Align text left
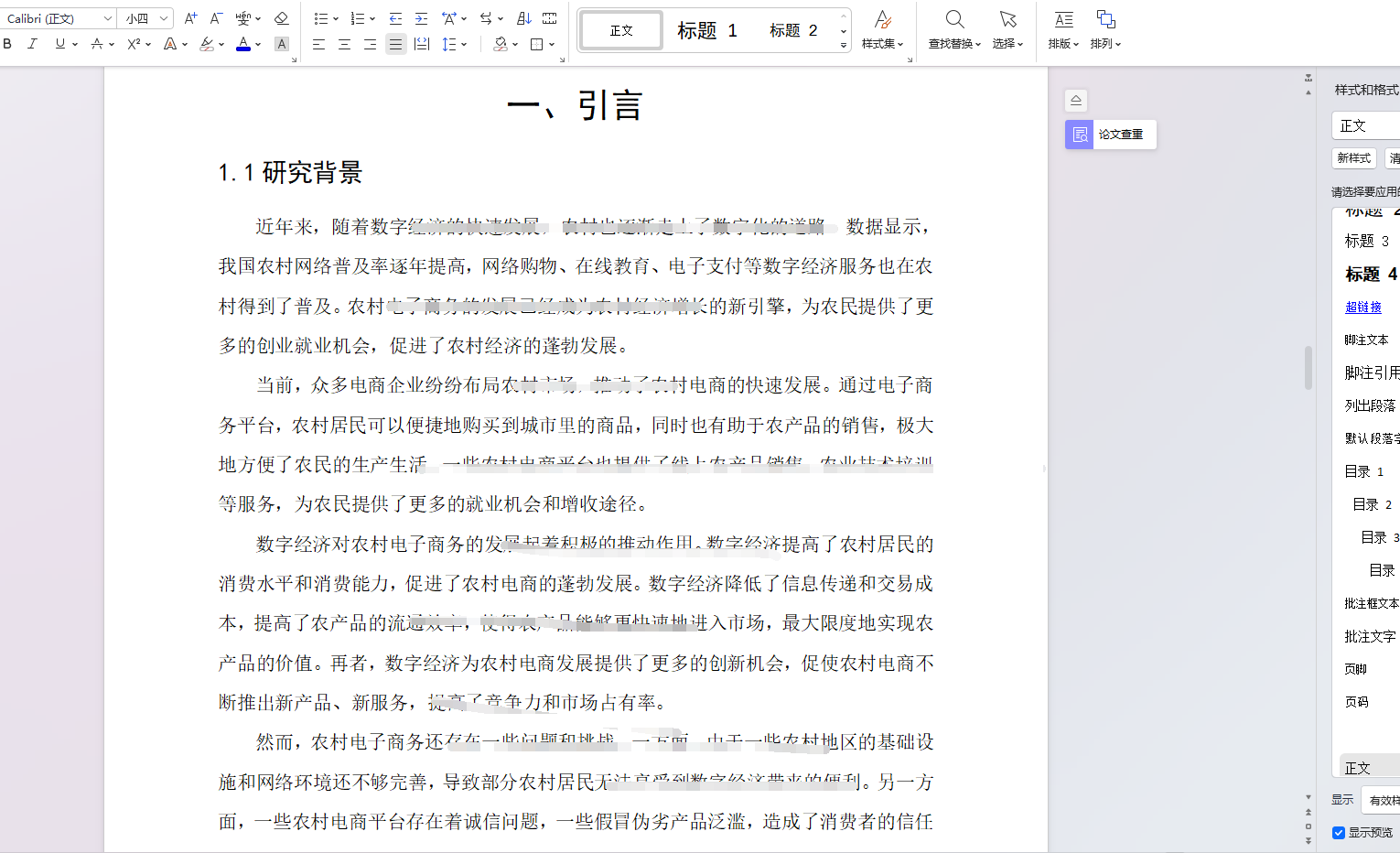 pyautogui.click(x=318, y=44)
